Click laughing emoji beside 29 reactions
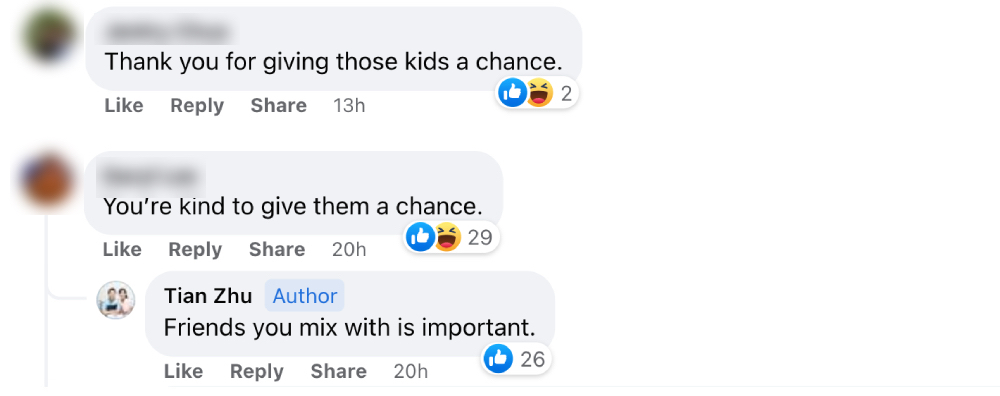Image resolution: width=1000 pixels, height=396 pixels. pos(448,237)
